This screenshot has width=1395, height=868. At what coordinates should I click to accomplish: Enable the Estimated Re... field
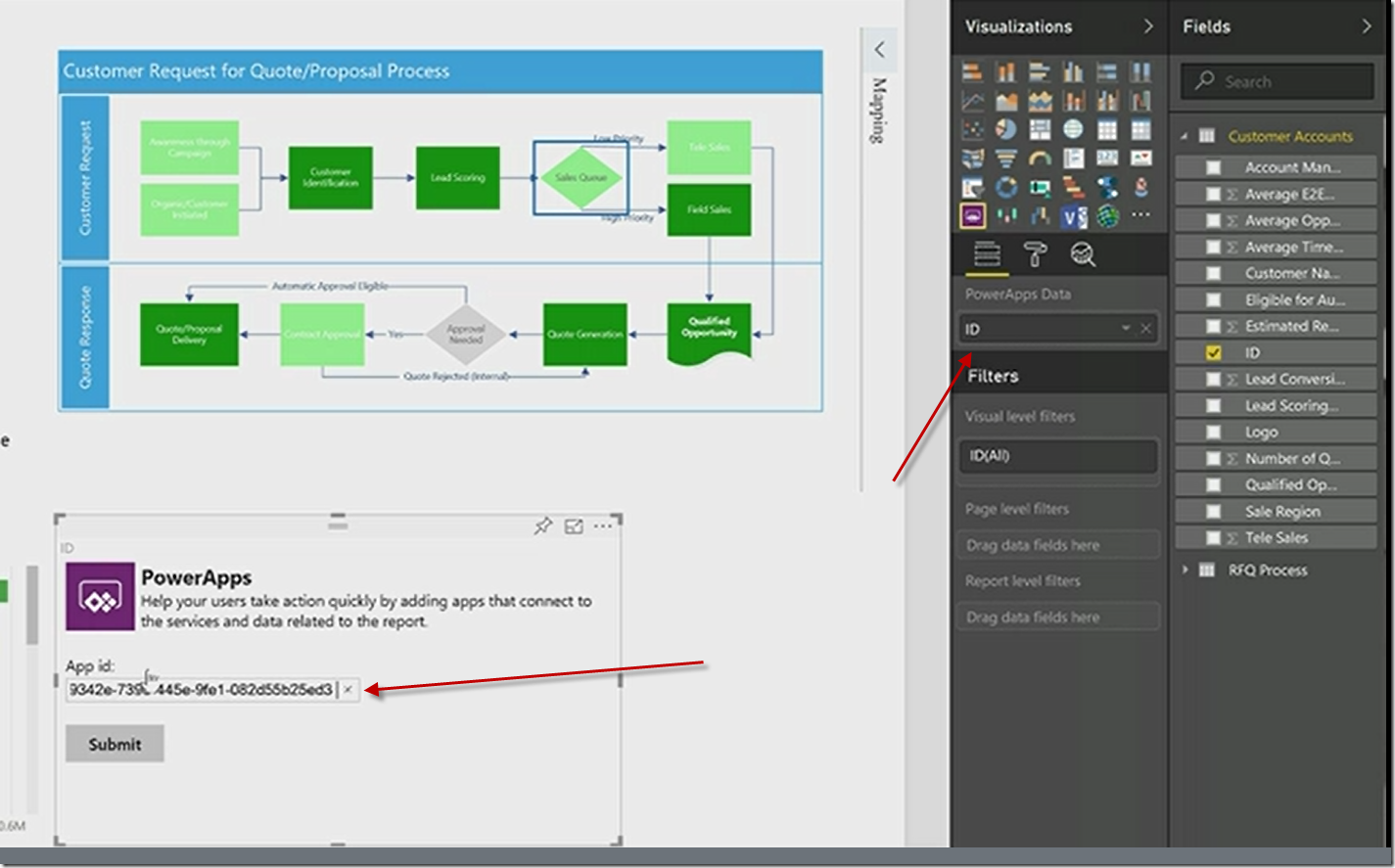click(x=1213, y=326)
